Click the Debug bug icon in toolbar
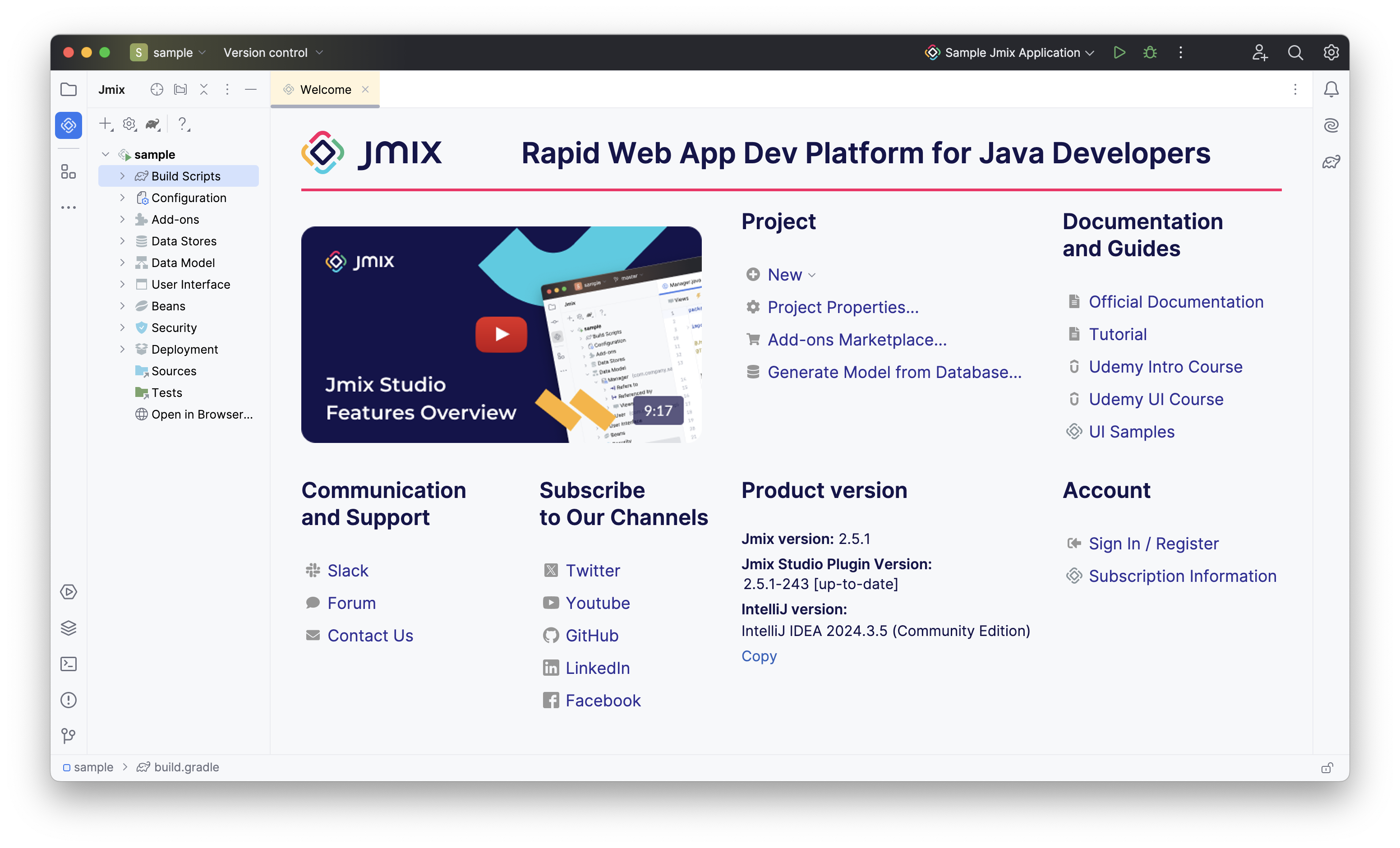This screenshot has height=848, width=1400. click(1150, 52)
